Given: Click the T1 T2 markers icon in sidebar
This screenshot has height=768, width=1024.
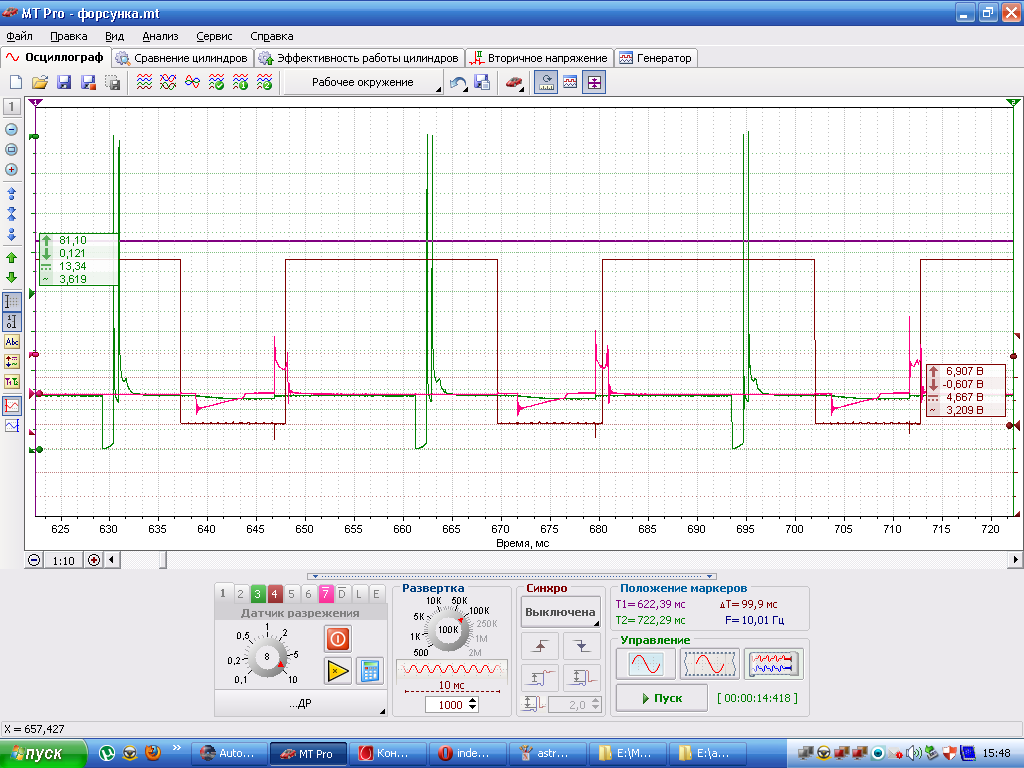Looking at the screenshot, I should (12, 381).
